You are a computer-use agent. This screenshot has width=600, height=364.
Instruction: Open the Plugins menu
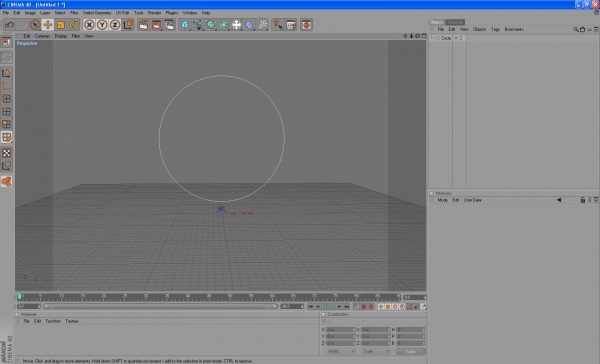(172, 13)
